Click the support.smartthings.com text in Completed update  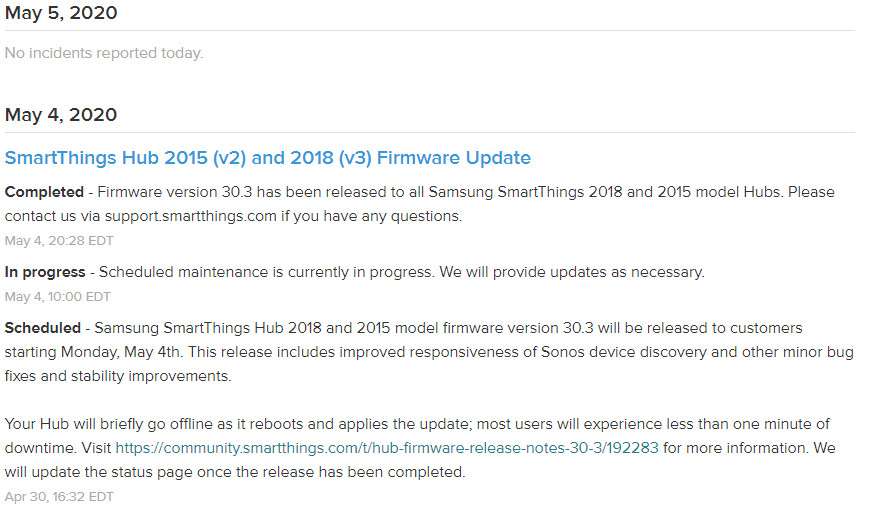(190, 216)
